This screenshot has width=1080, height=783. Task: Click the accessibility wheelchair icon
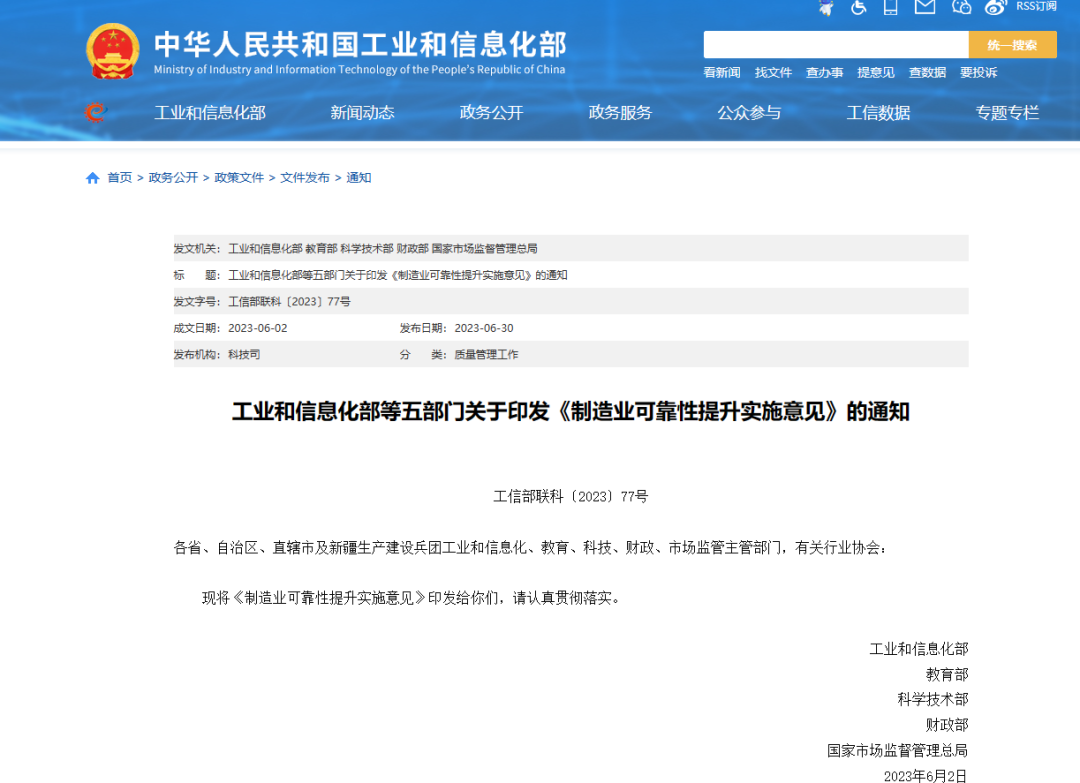[x=859, y=7]
